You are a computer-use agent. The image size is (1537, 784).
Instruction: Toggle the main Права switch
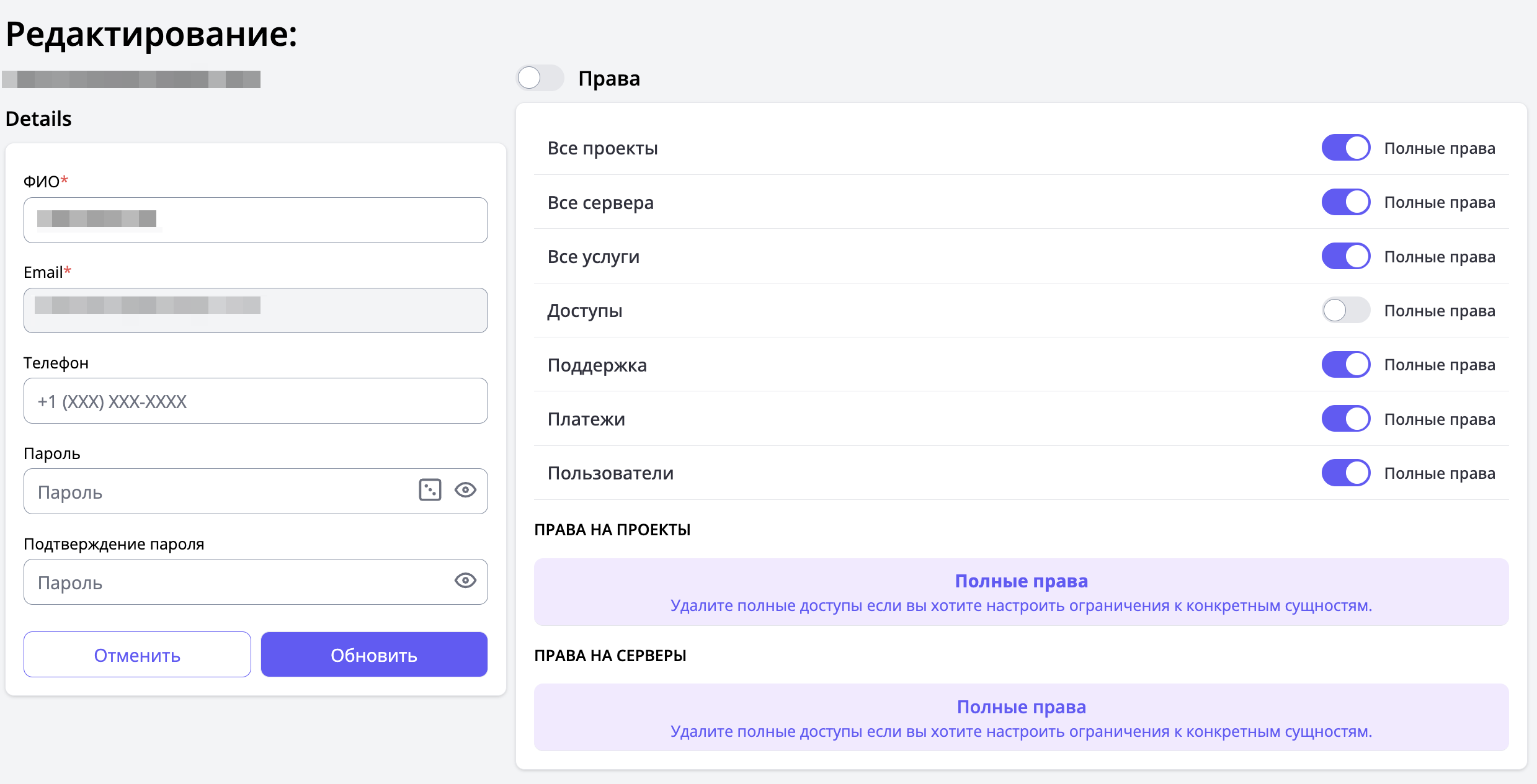pyautogui.click(x=540, y=78)
